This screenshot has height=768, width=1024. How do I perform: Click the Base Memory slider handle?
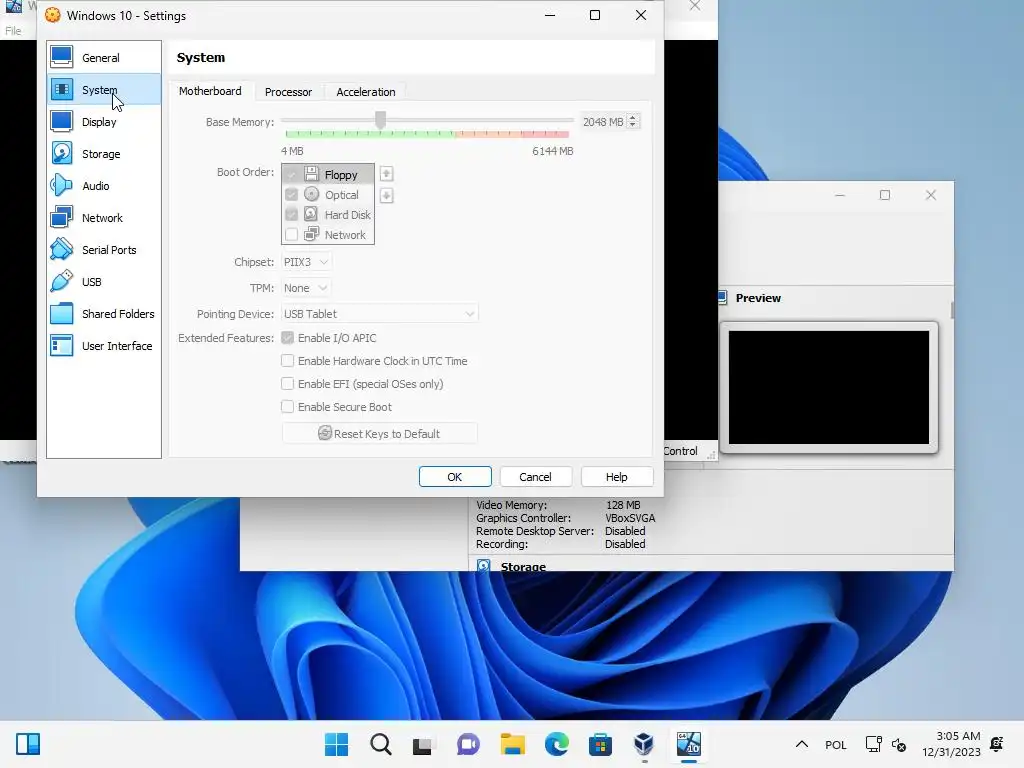[x=381, y=120]
